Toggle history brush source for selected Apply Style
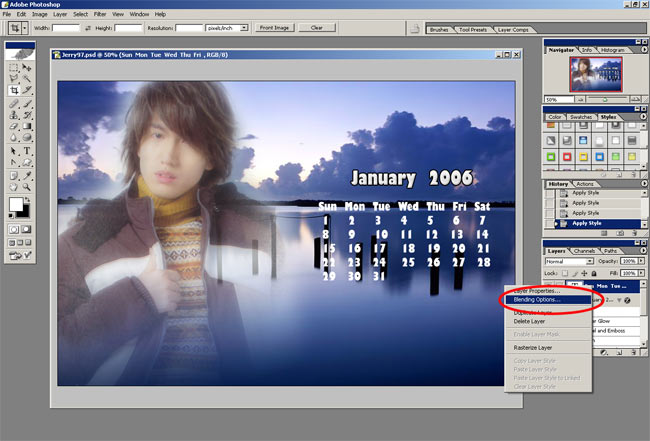This screenshot has height=441, width=650. 550,223
